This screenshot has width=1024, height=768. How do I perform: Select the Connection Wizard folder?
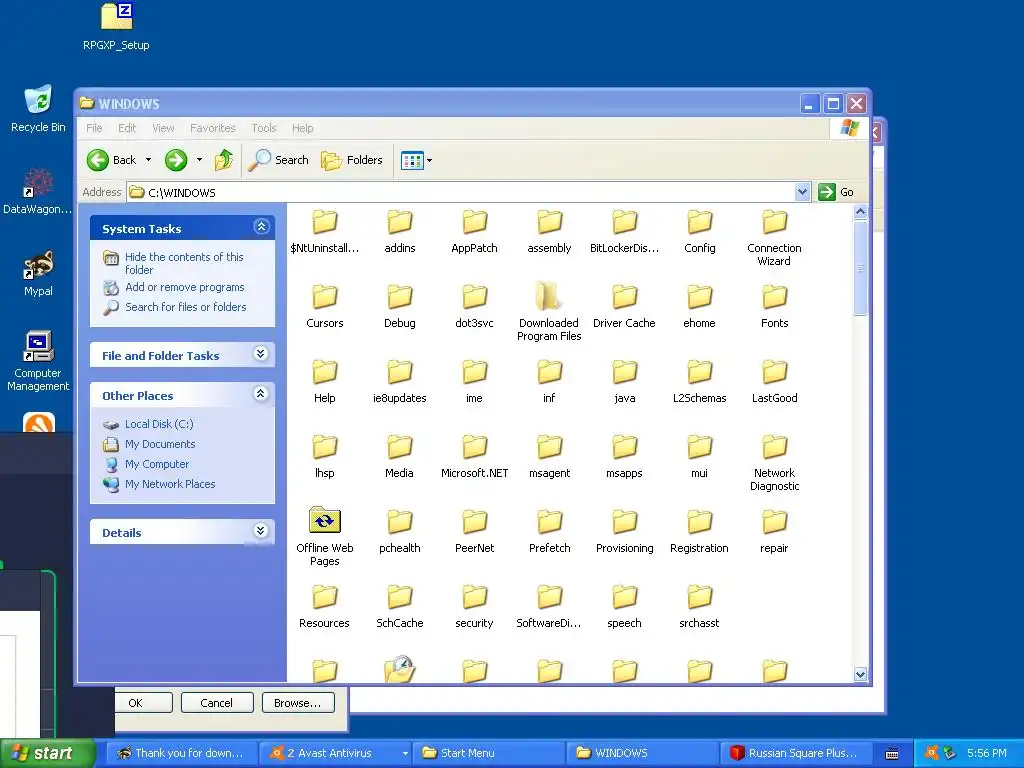pyautogui.click(x=775, y=238)
